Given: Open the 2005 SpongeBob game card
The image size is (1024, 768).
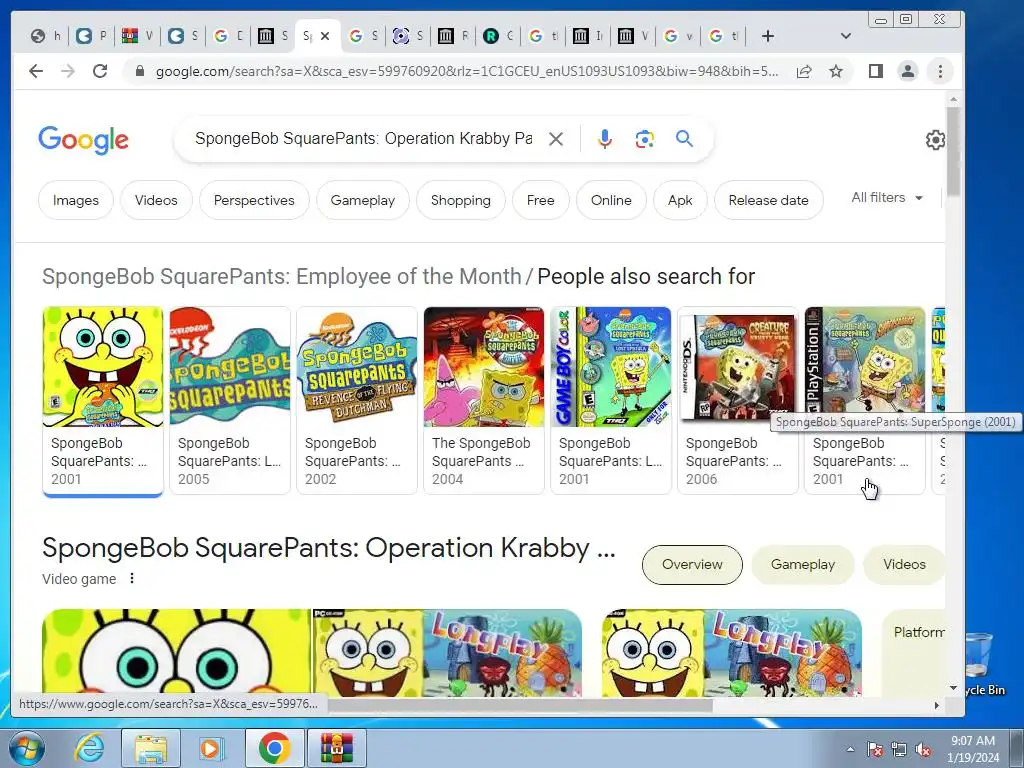Looking at the screenshot, I should (230, 401).
